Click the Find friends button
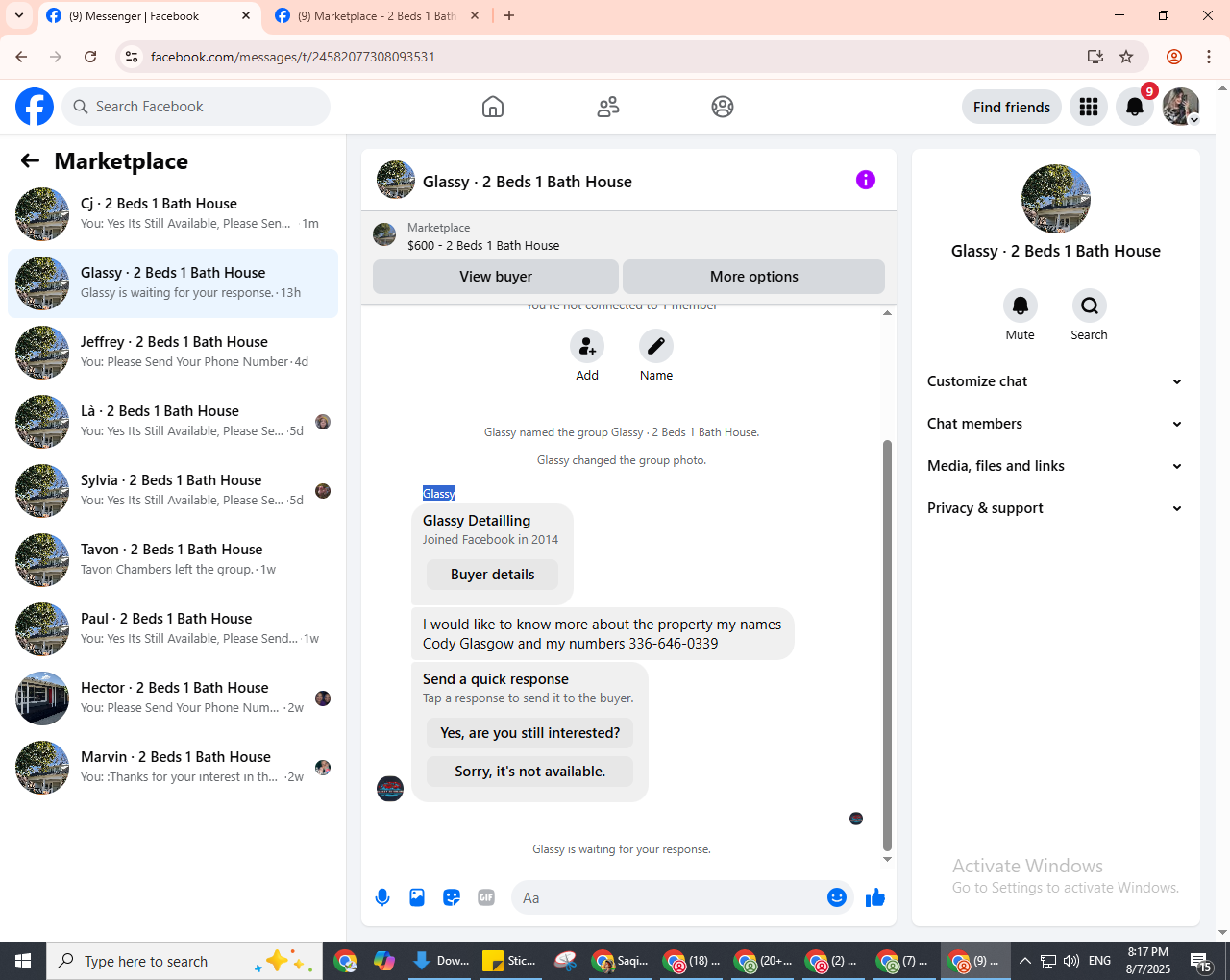This screenshot has width=1230, height=980. point(1012,107)
